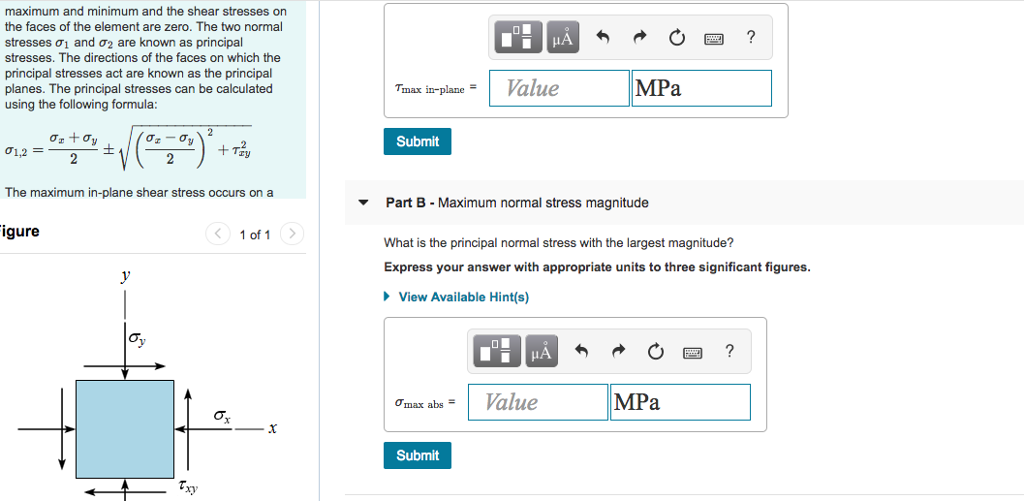Redo in the shear stress answer toolbar
1024x501 pixels.
point(639,38)
